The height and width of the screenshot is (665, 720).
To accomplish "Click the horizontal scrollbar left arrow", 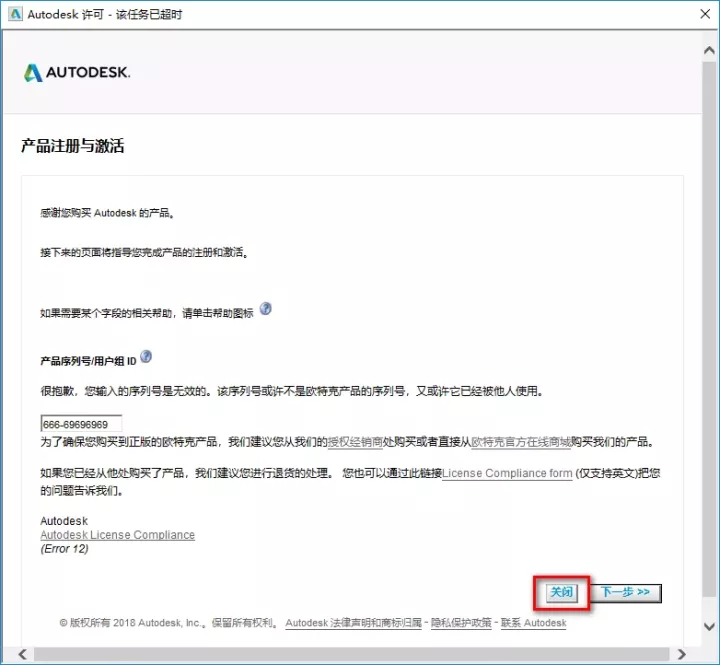I will click(x=9, y=655).
